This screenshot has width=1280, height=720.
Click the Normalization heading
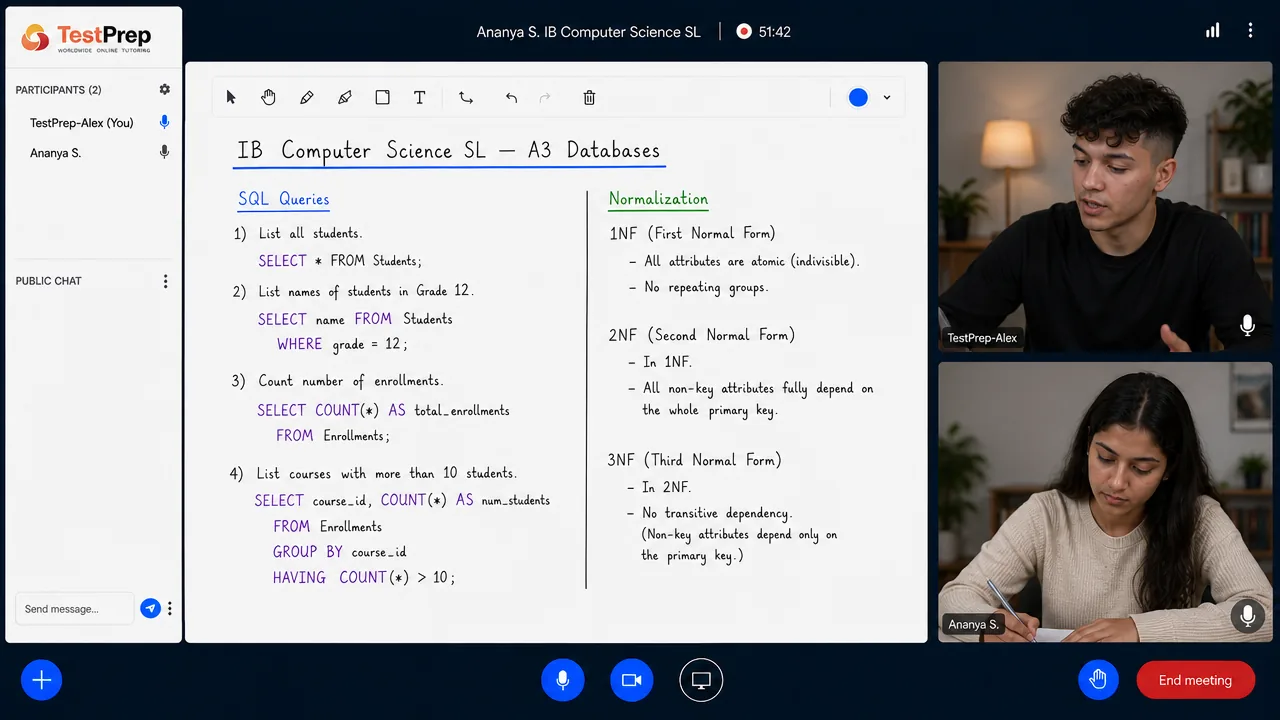pyautogui.click(x=658, y=199)
